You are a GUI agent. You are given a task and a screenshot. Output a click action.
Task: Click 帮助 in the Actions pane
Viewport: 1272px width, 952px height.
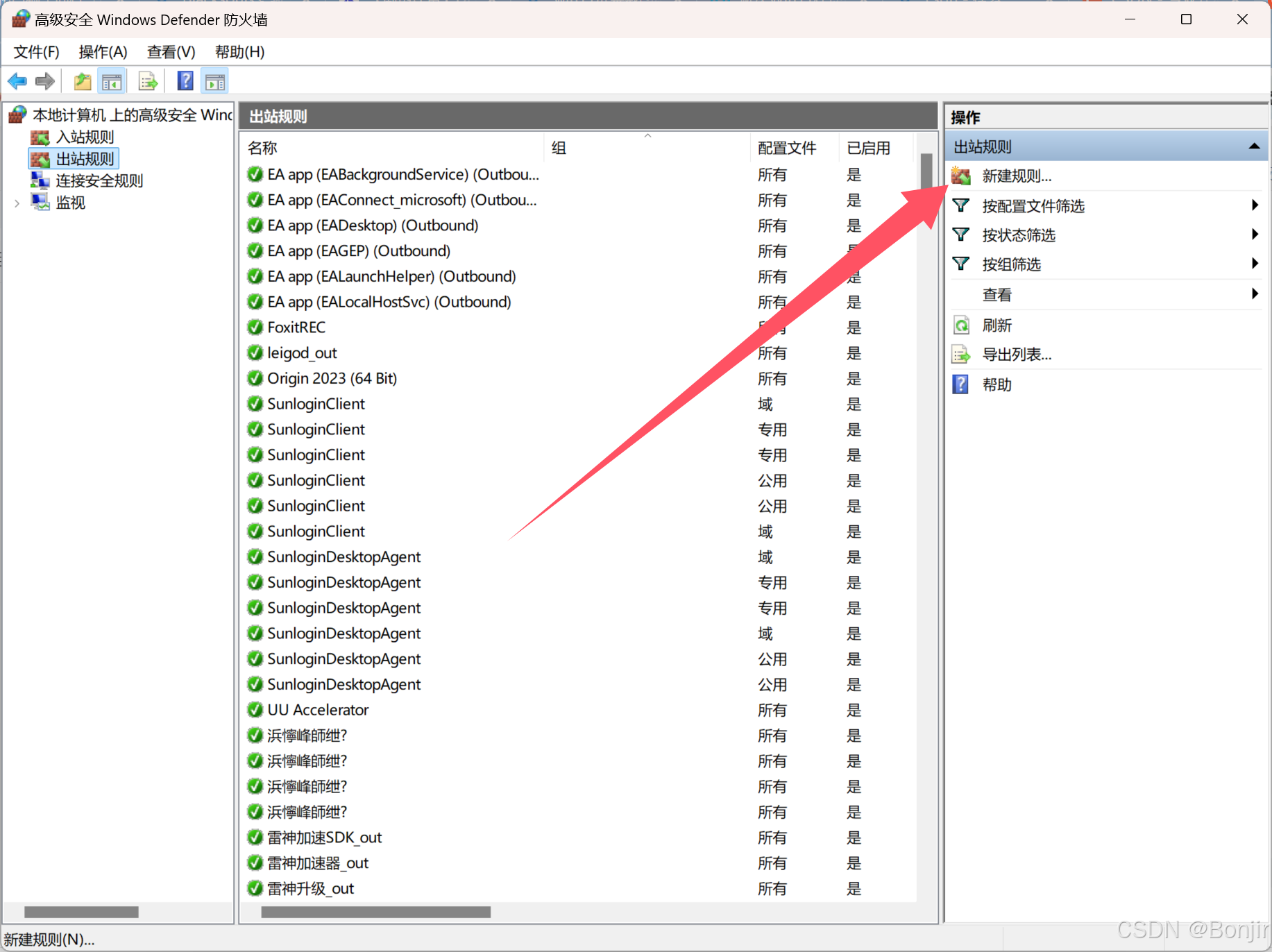point(997,384)
